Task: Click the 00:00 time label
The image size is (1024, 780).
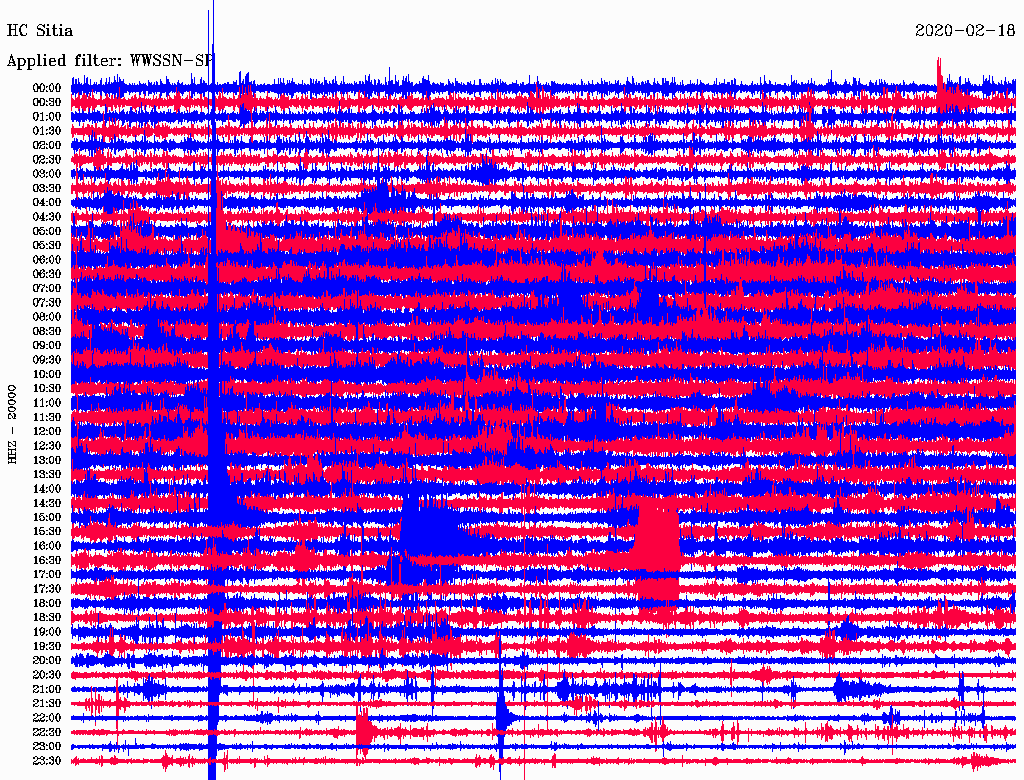Action: [47, 88]
